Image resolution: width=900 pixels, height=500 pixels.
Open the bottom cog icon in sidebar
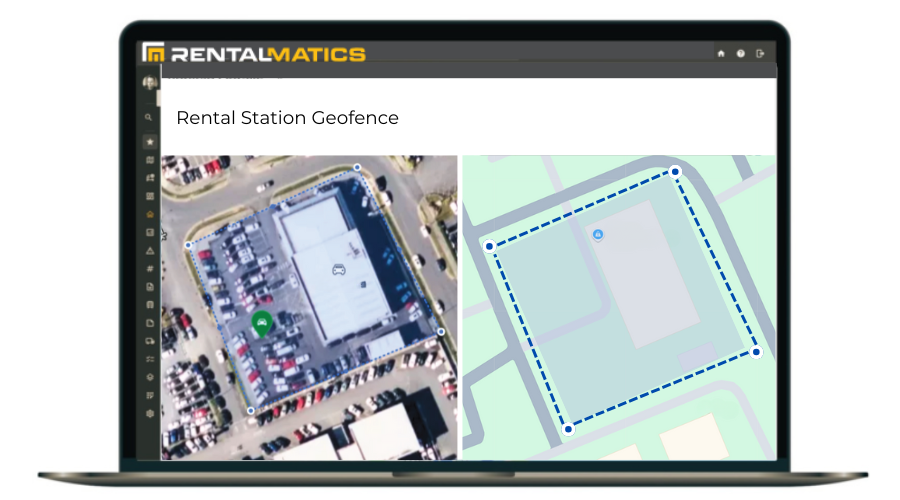pyautogui.click(x=150, y=413)
